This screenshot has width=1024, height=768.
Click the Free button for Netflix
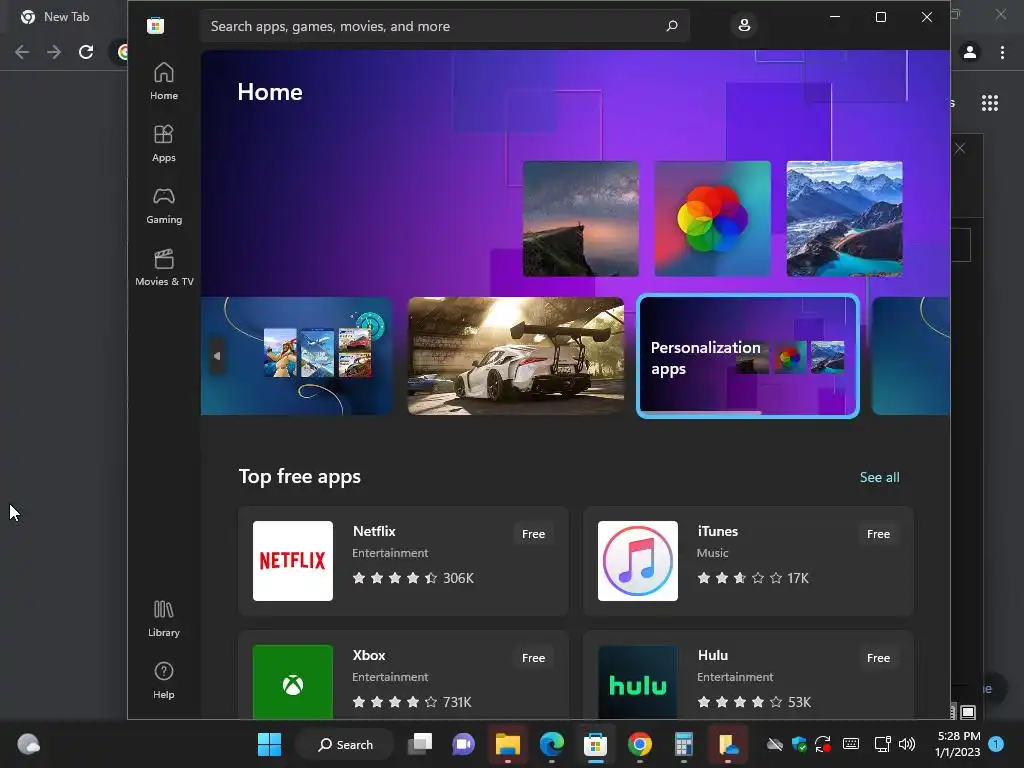pyautogui.click(x=533, y=534)
